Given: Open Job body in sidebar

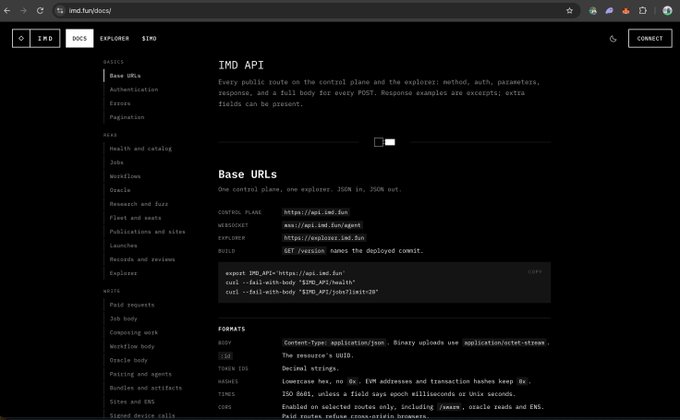Looking at the screenshot, I should (x=123, y=318).
